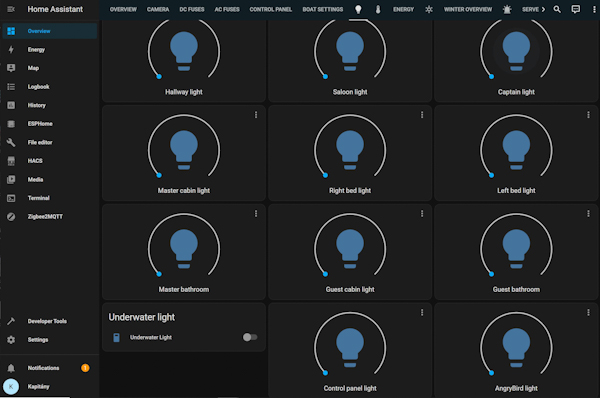The image size is (600, 398).
Task: Open the top bar overflow menu
Action: tap(594, 9)
